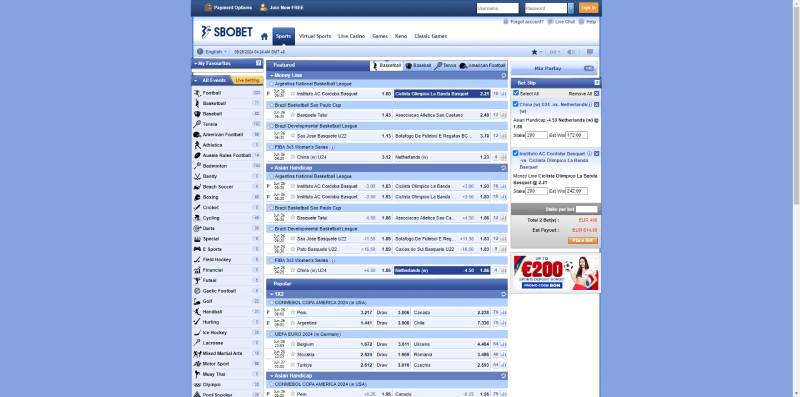This screenshot has height=397, width=800.
Task: Click the speaker sound icon in the toolbar
Action: click(571, 52)
